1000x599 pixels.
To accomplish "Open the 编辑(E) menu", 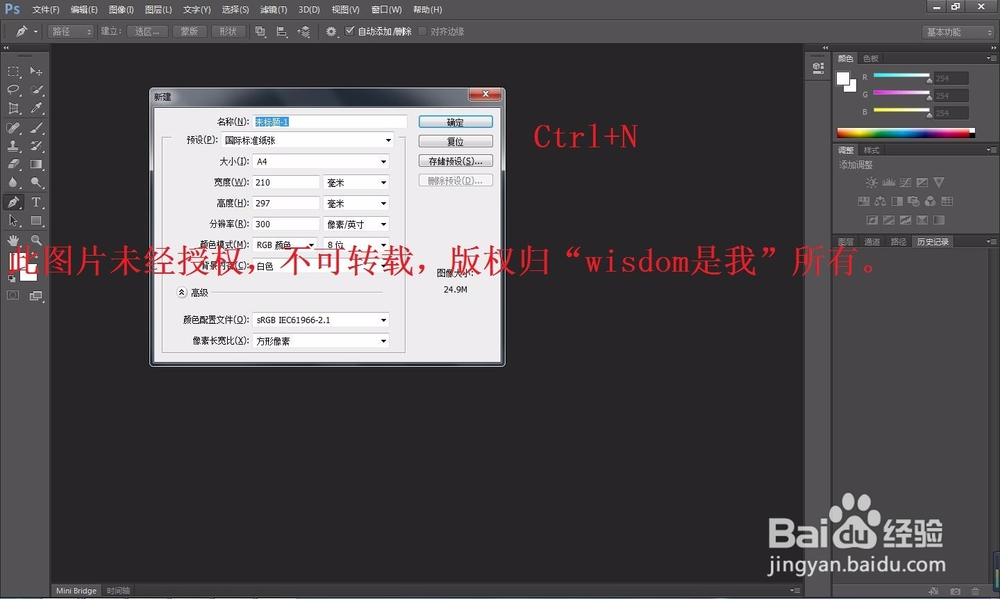I will pyautogui.click(x=84, y=10).
